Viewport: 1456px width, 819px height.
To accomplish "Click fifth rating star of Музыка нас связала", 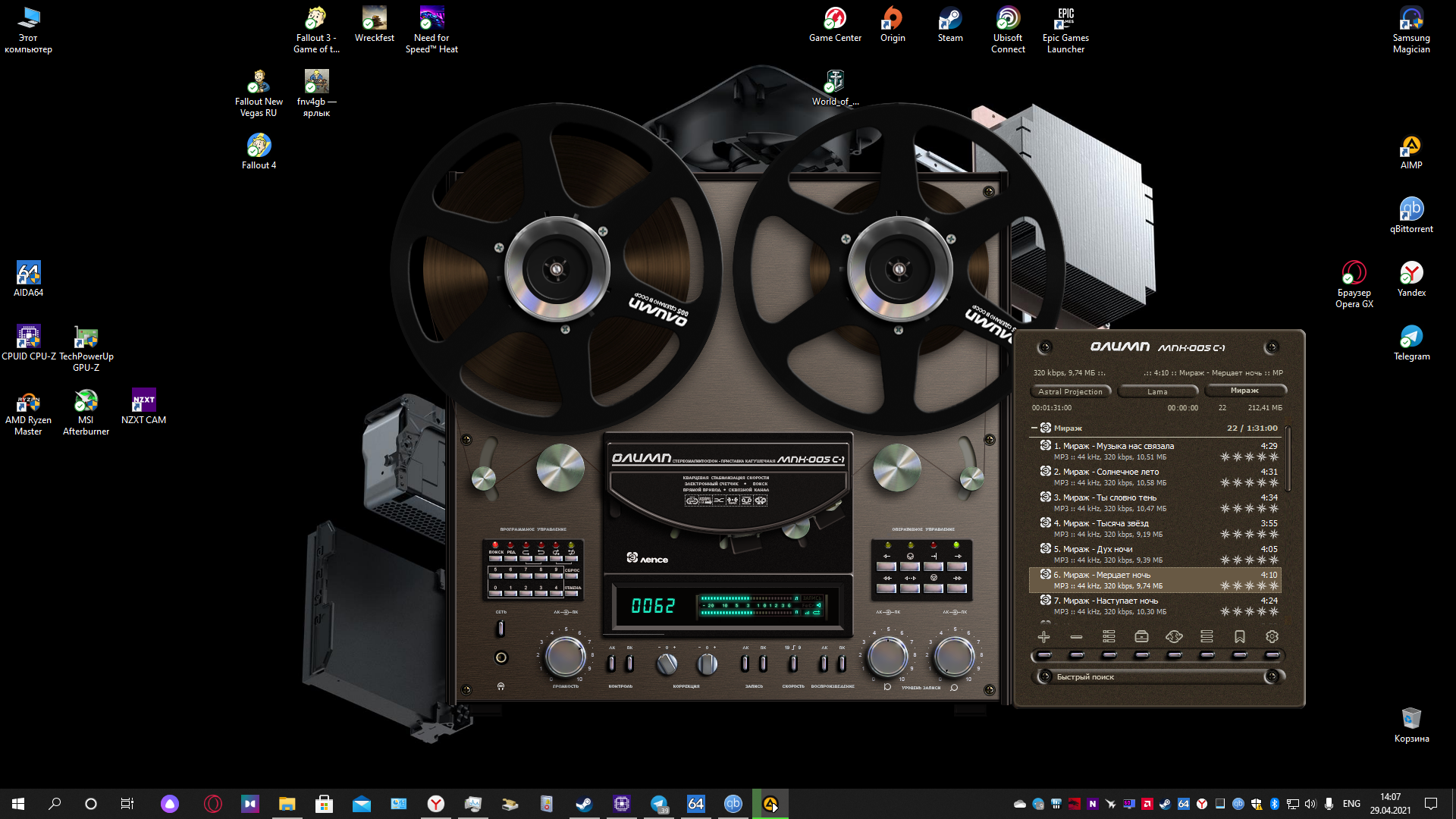I will tap(1274, 457).
